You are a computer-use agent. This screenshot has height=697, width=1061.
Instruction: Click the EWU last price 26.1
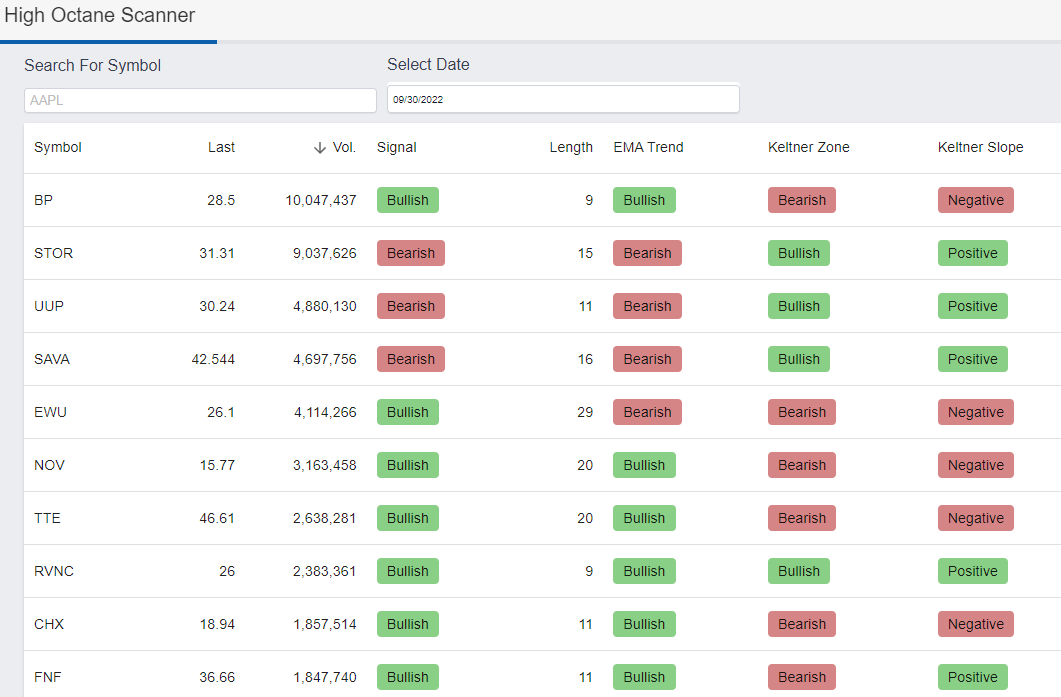point(221,412)
